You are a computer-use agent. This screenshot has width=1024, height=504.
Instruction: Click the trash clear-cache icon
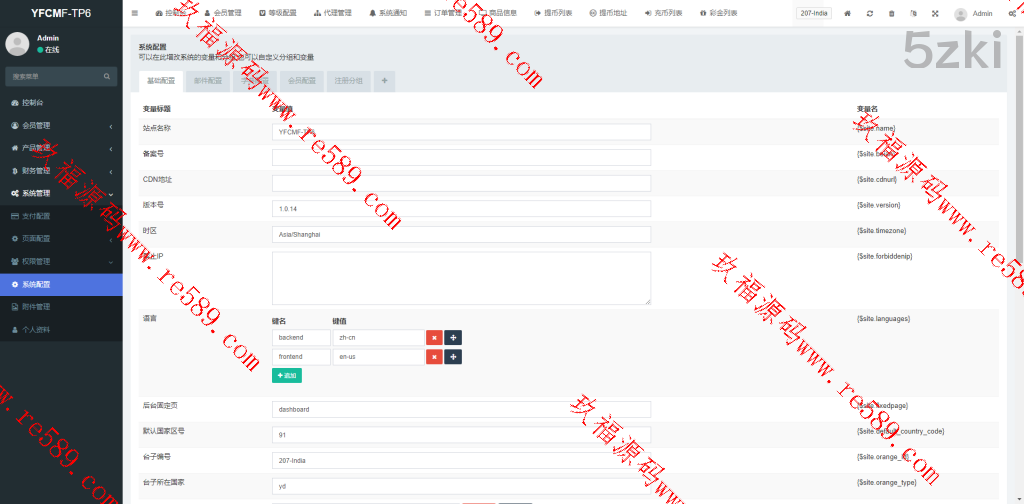tap(892, 14)
